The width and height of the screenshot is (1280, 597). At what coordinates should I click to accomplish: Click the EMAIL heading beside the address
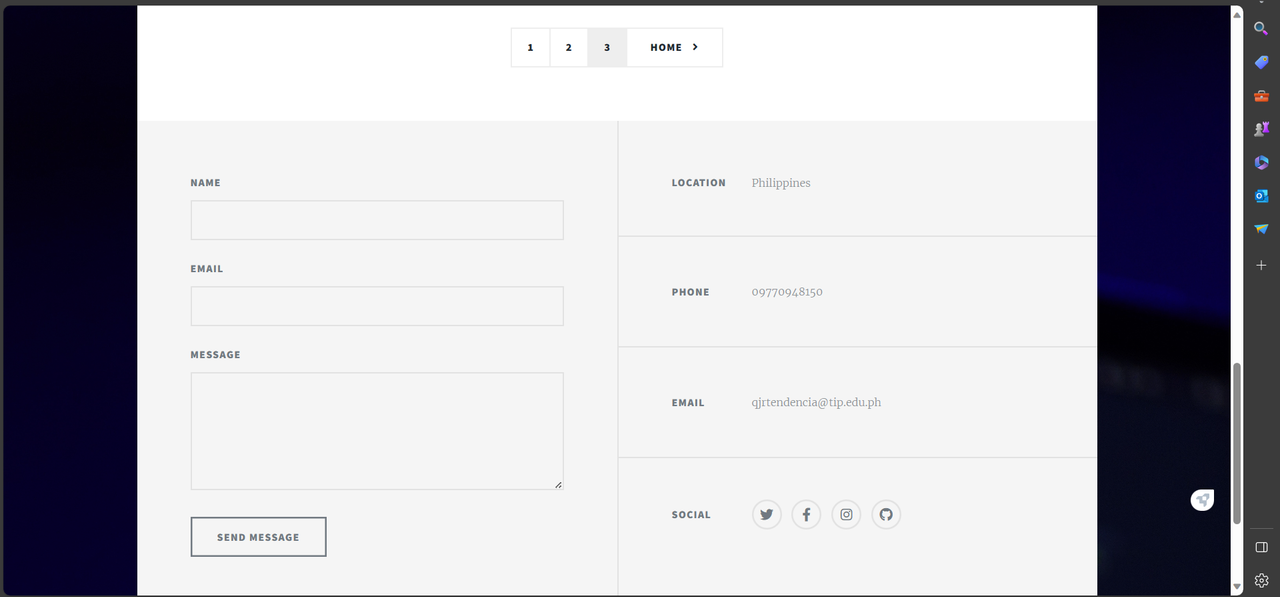[x=688, y=403]
